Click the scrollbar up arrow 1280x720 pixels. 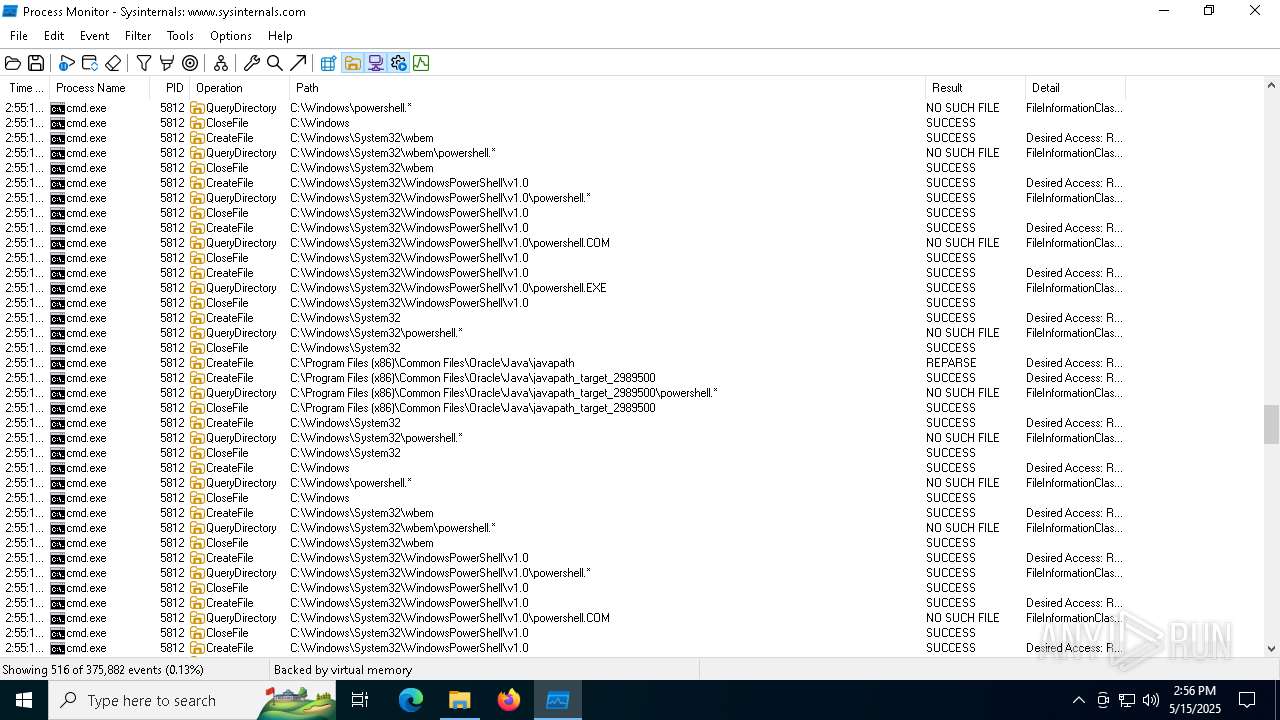tap(1271, 88)
